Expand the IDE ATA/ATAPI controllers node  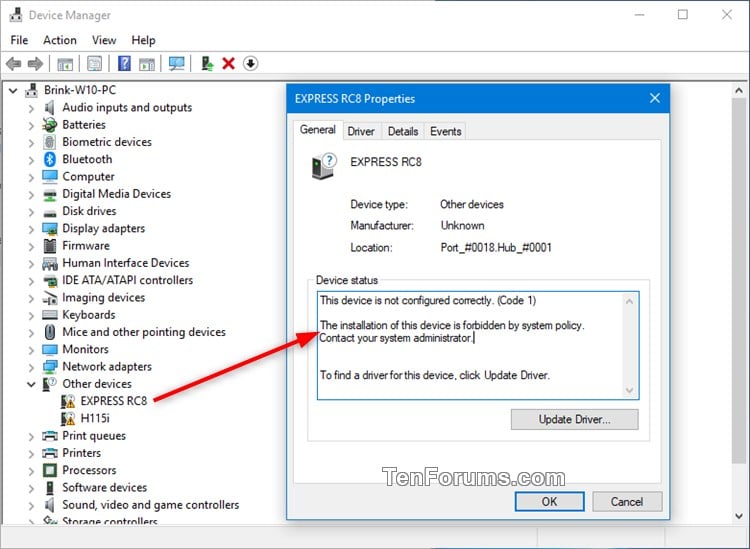point(31,281)
